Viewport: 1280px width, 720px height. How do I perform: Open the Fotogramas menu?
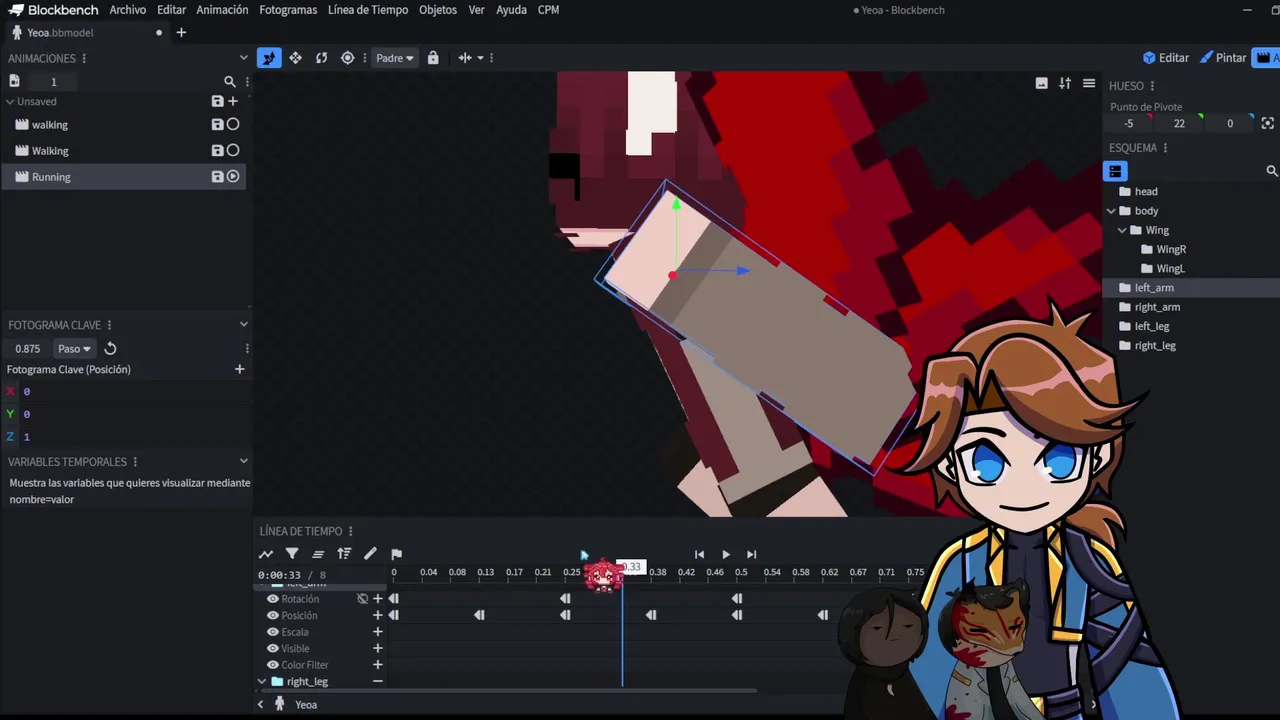[x=288, y=10]
